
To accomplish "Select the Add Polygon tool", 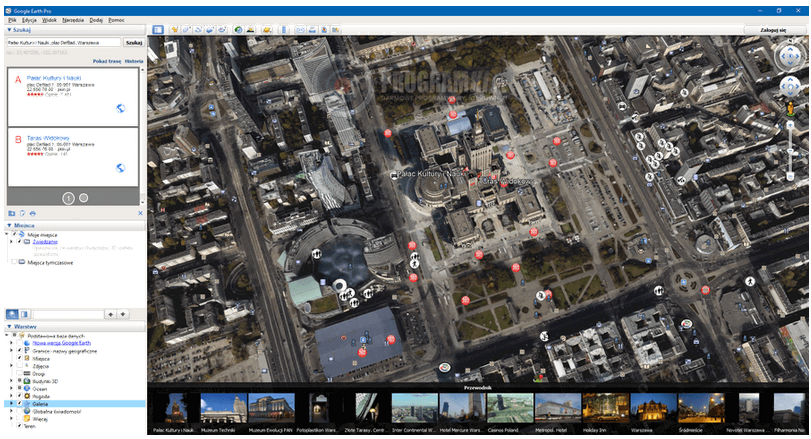I will [186, 30].
